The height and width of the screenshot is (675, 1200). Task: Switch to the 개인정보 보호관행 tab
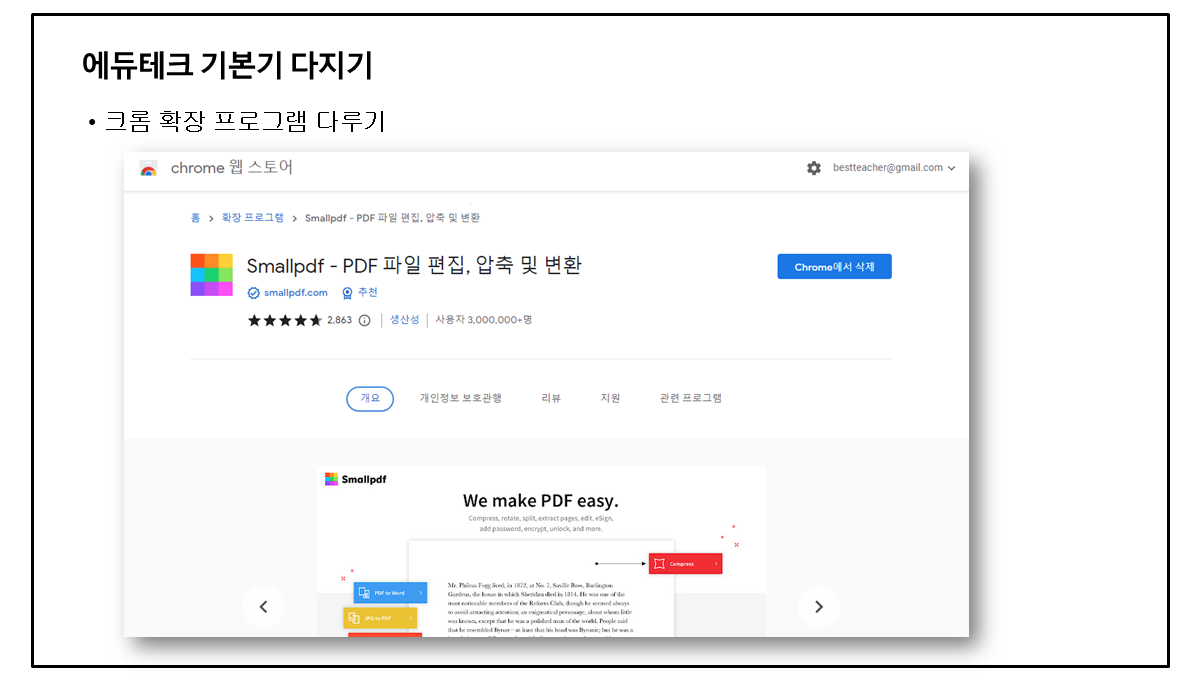coord(461,398)
